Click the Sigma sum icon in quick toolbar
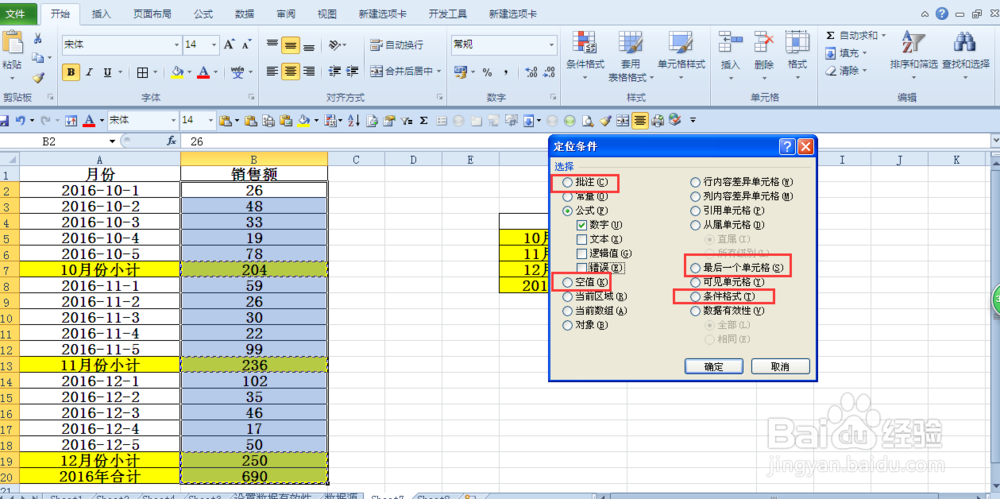Screen dimensions: 1000x499 coord(423,120)
